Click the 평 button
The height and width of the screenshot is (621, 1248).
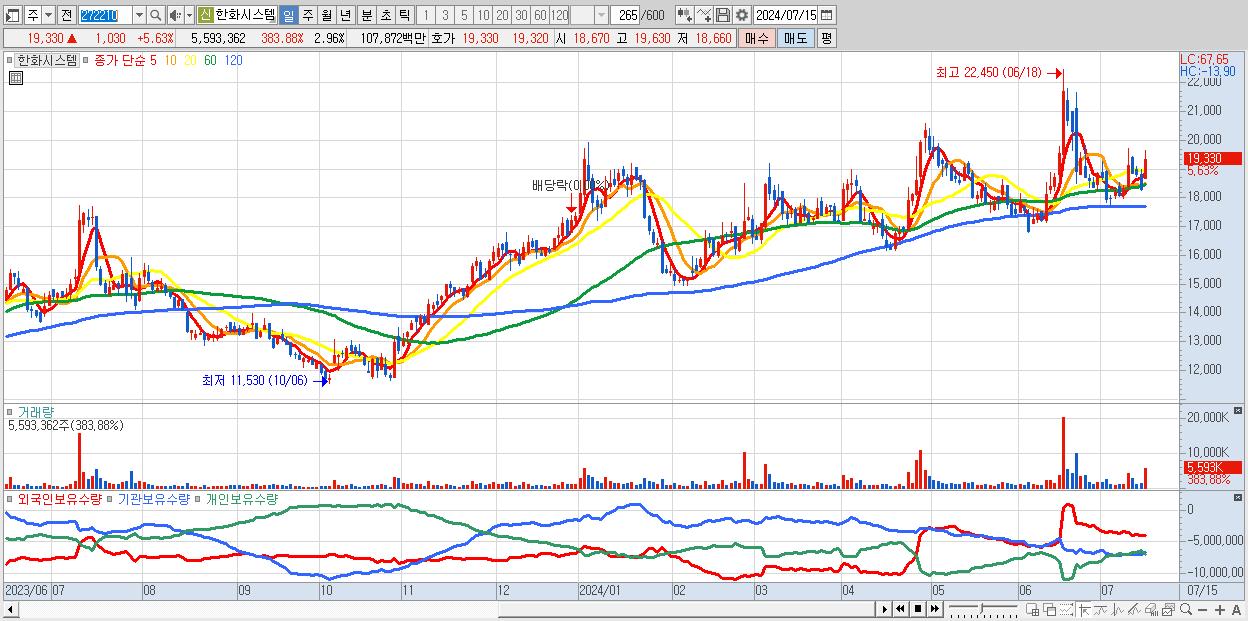(x=826, y=38)
